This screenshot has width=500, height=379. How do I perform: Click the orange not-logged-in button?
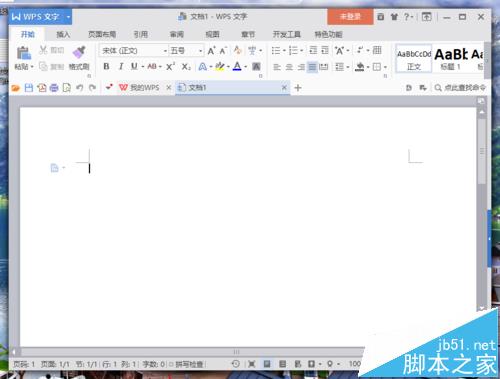coord(350,17)
